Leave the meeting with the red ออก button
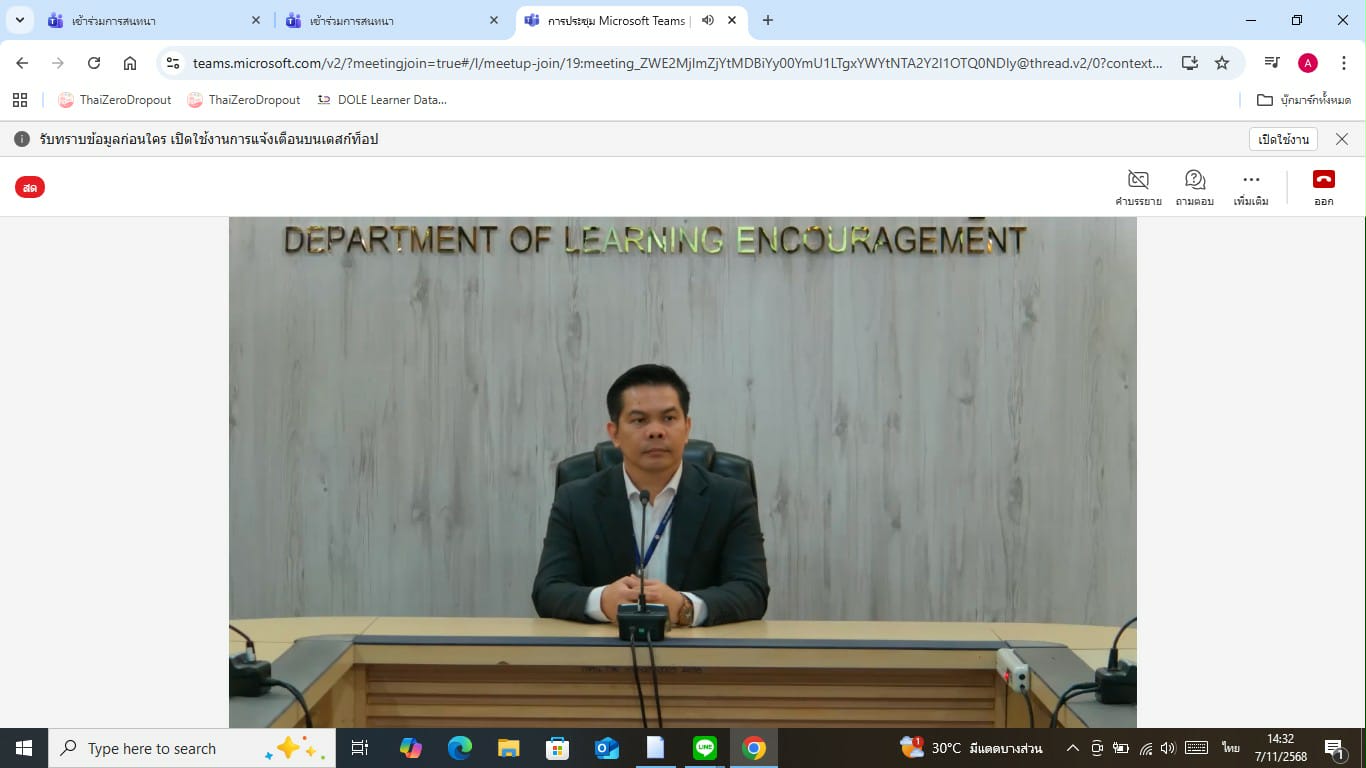Screen dimensions: 1366x768 click(1324, 187)
